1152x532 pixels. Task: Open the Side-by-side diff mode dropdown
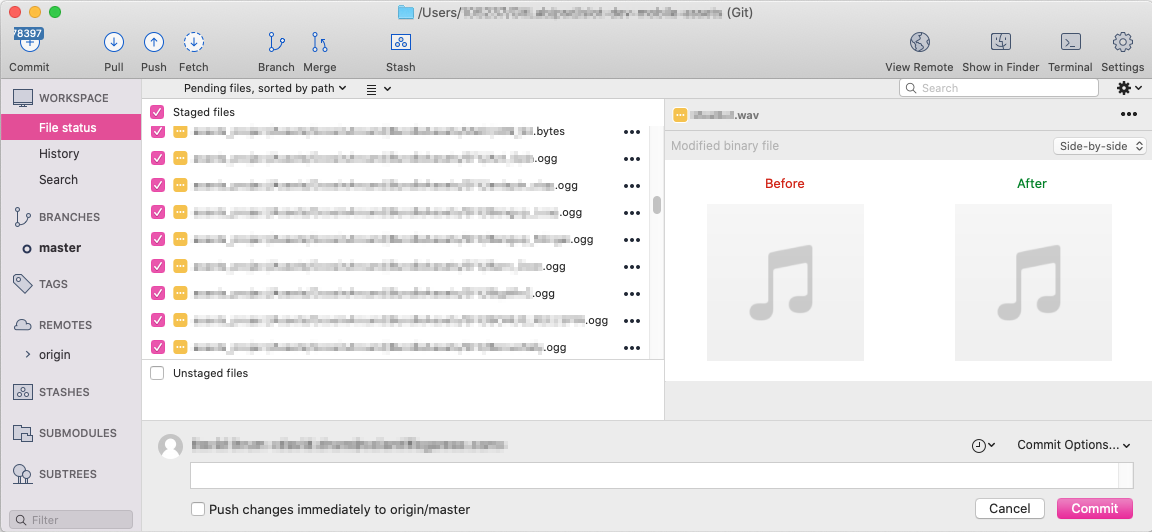[x=1099, y=145]
